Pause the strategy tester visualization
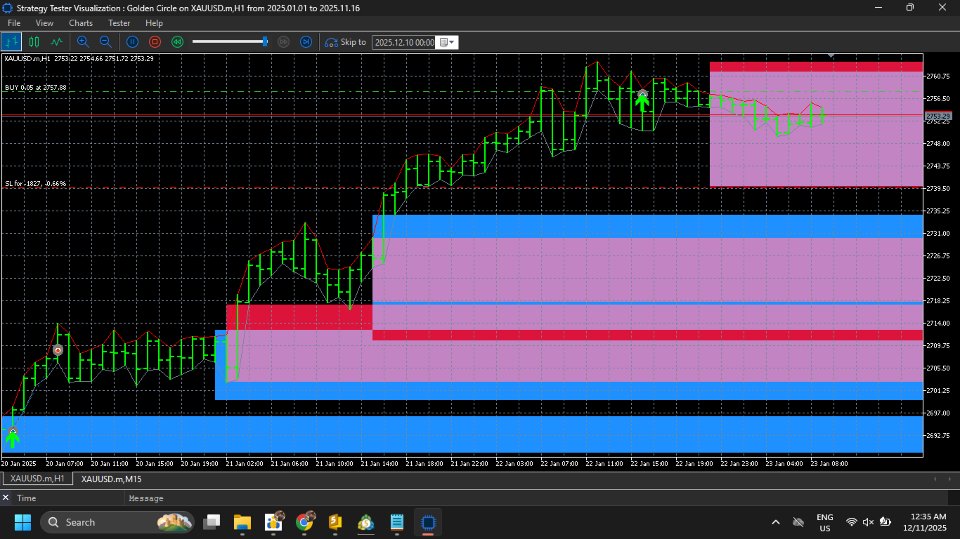Viewport: 960px width, 539px height. coord(132,42)
